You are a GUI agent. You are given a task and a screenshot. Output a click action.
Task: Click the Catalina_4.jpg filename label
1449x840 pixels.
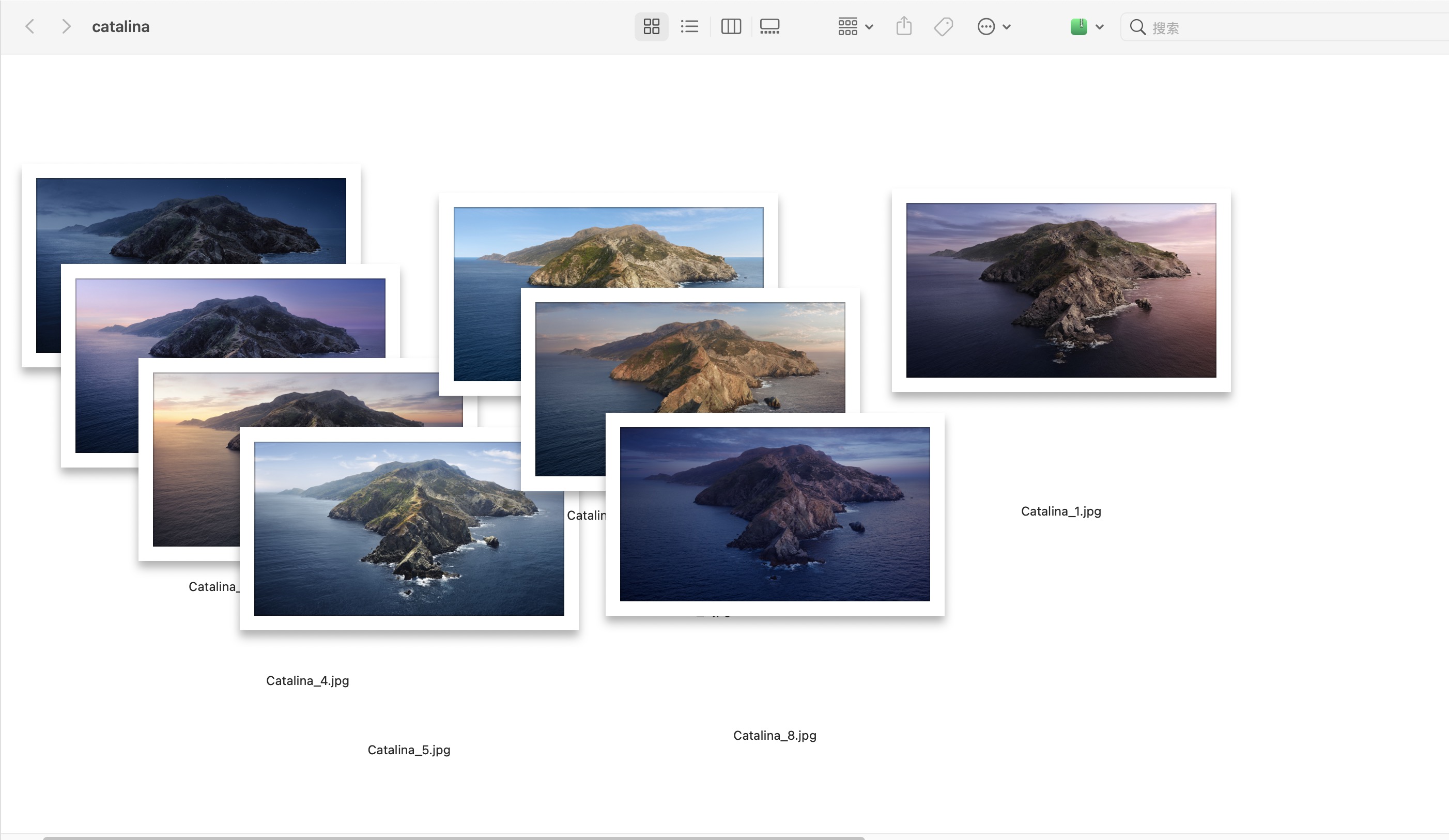point(307,681)
